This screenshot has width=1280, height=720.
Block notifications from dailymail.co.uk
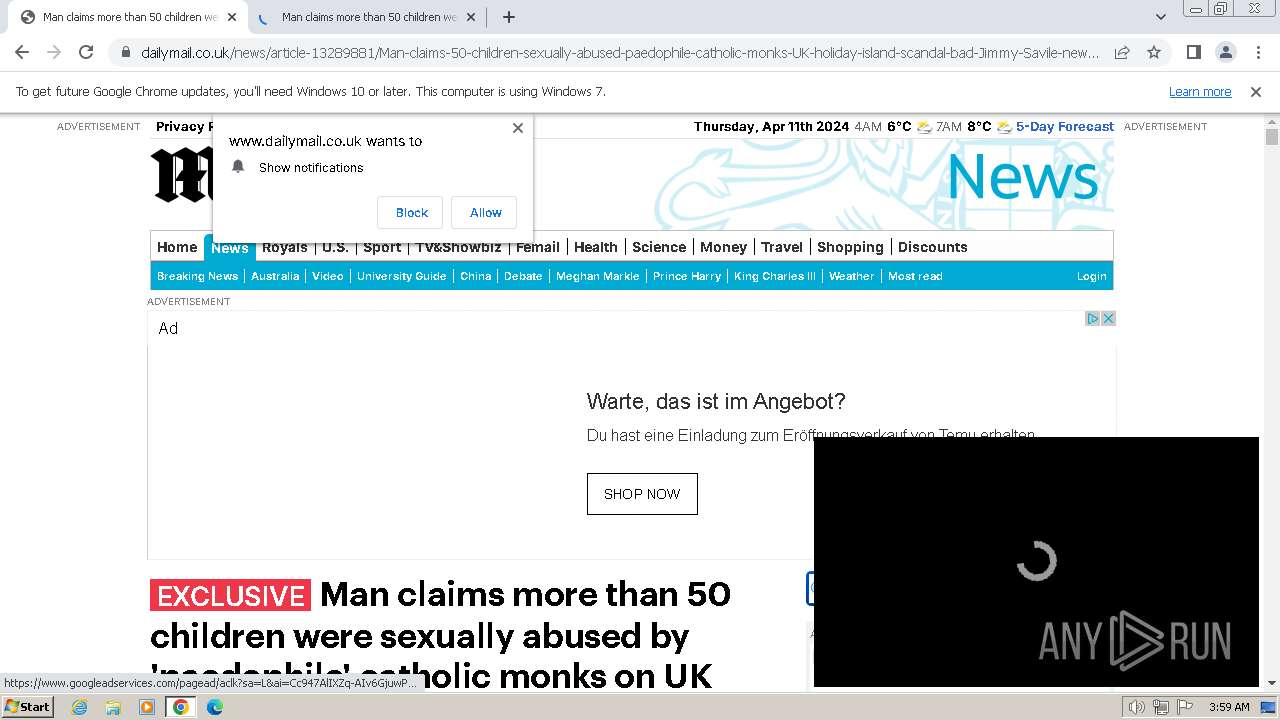click(x=411, y=213)
